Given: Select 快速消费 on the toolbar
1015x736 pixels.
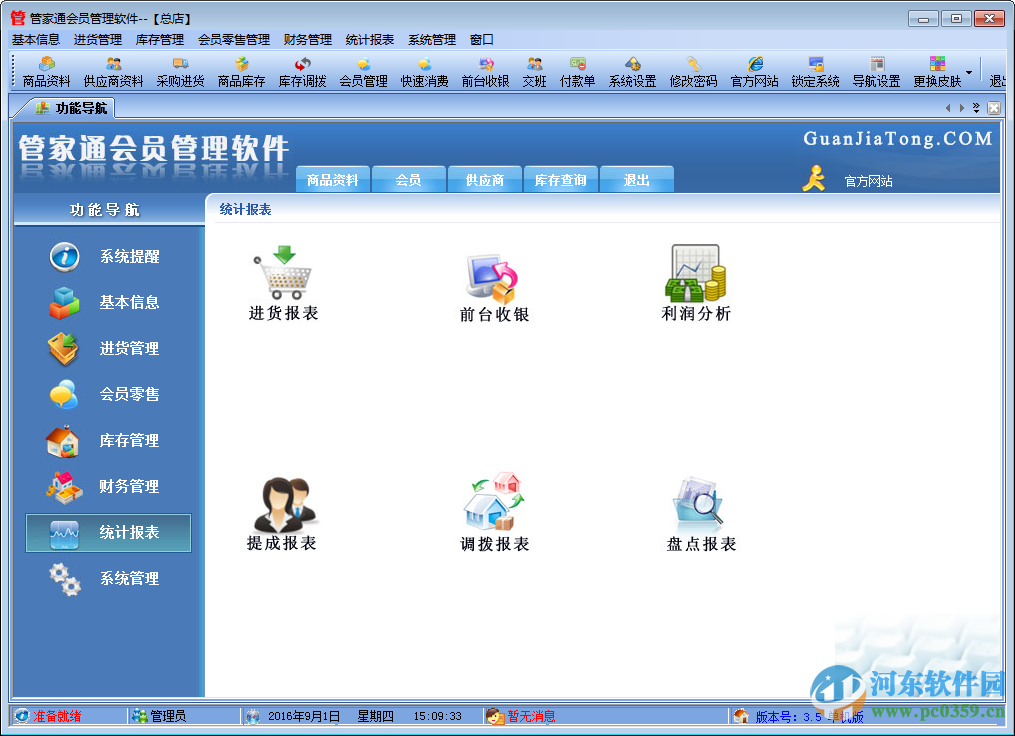Looking at the screenshot, I should click(x=424, y=72).
